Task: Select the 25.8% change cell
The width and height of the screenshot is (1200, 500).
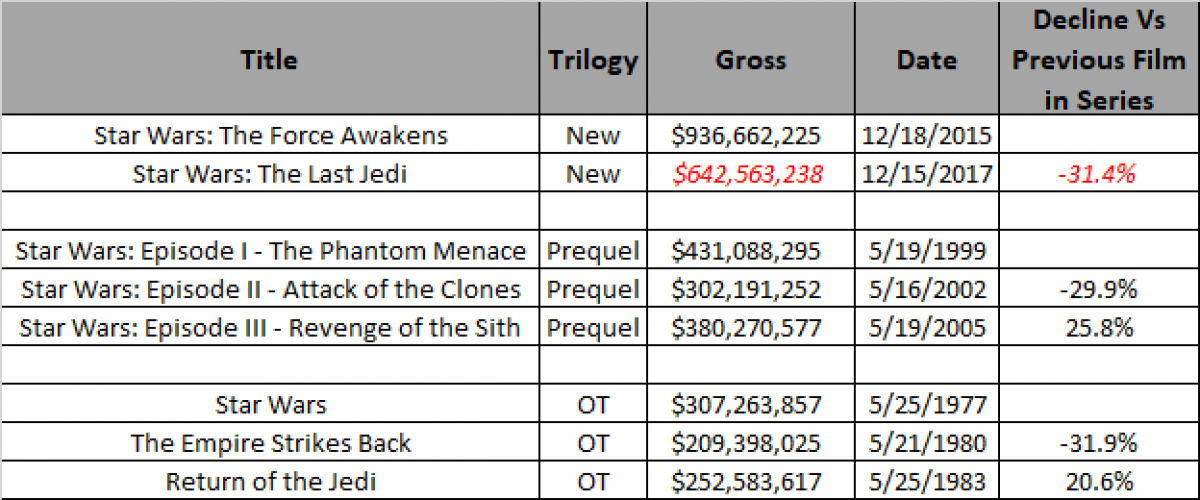Action: pos(1098,328)
